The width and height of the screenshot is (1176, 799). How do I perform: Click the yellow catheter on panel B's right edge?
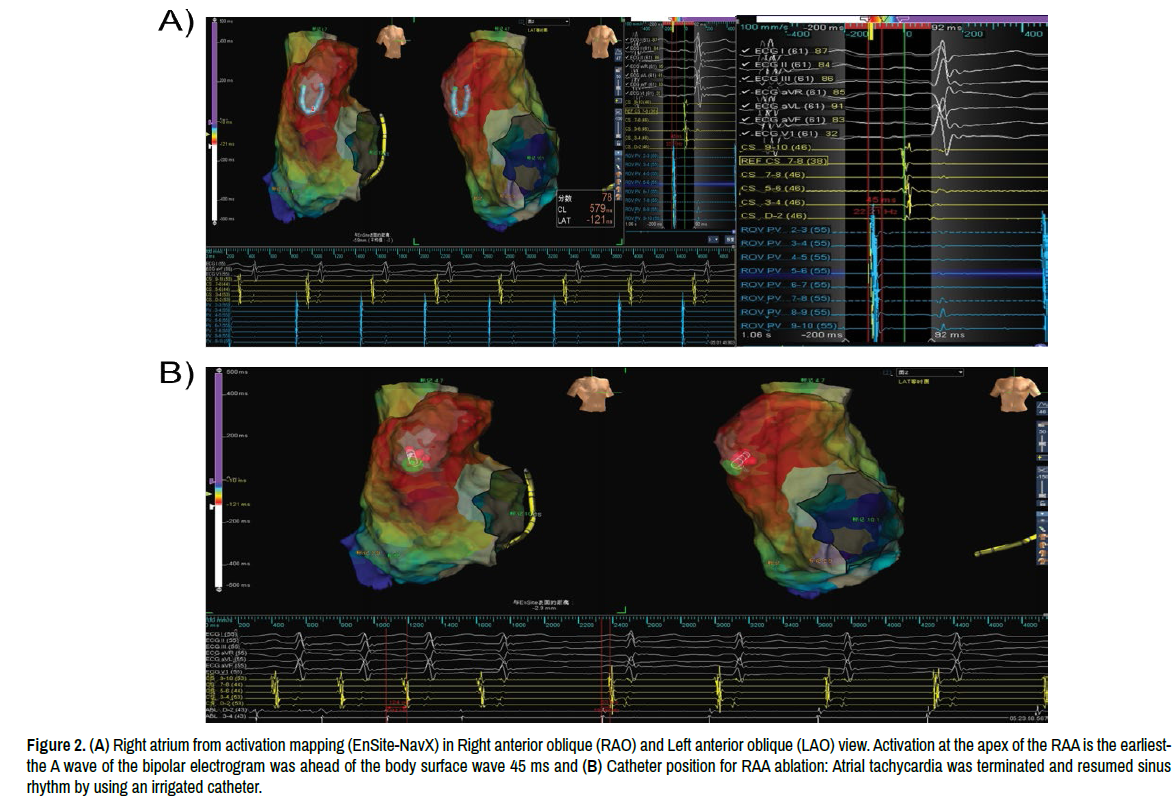pos(1008,546)
